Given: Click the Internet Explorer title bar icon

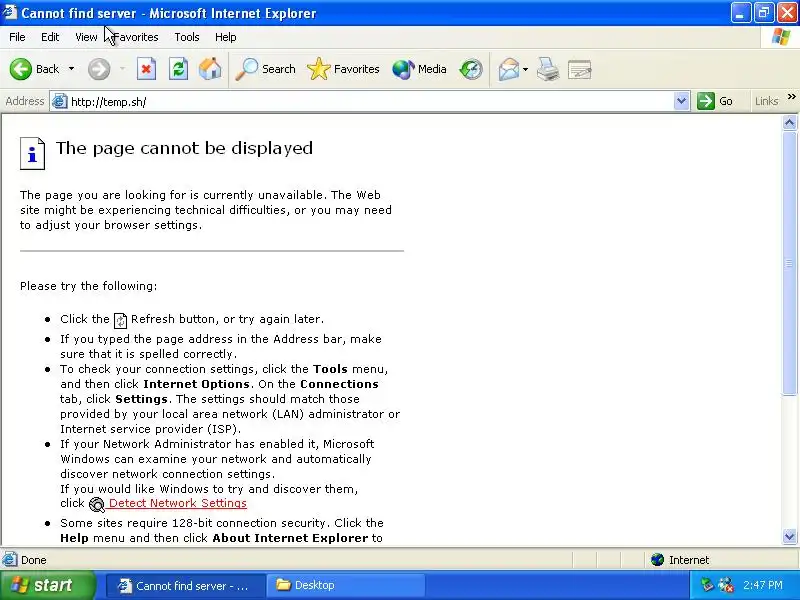Looking at the screenshot, I should pyautogui.click(x=9, y=12).
